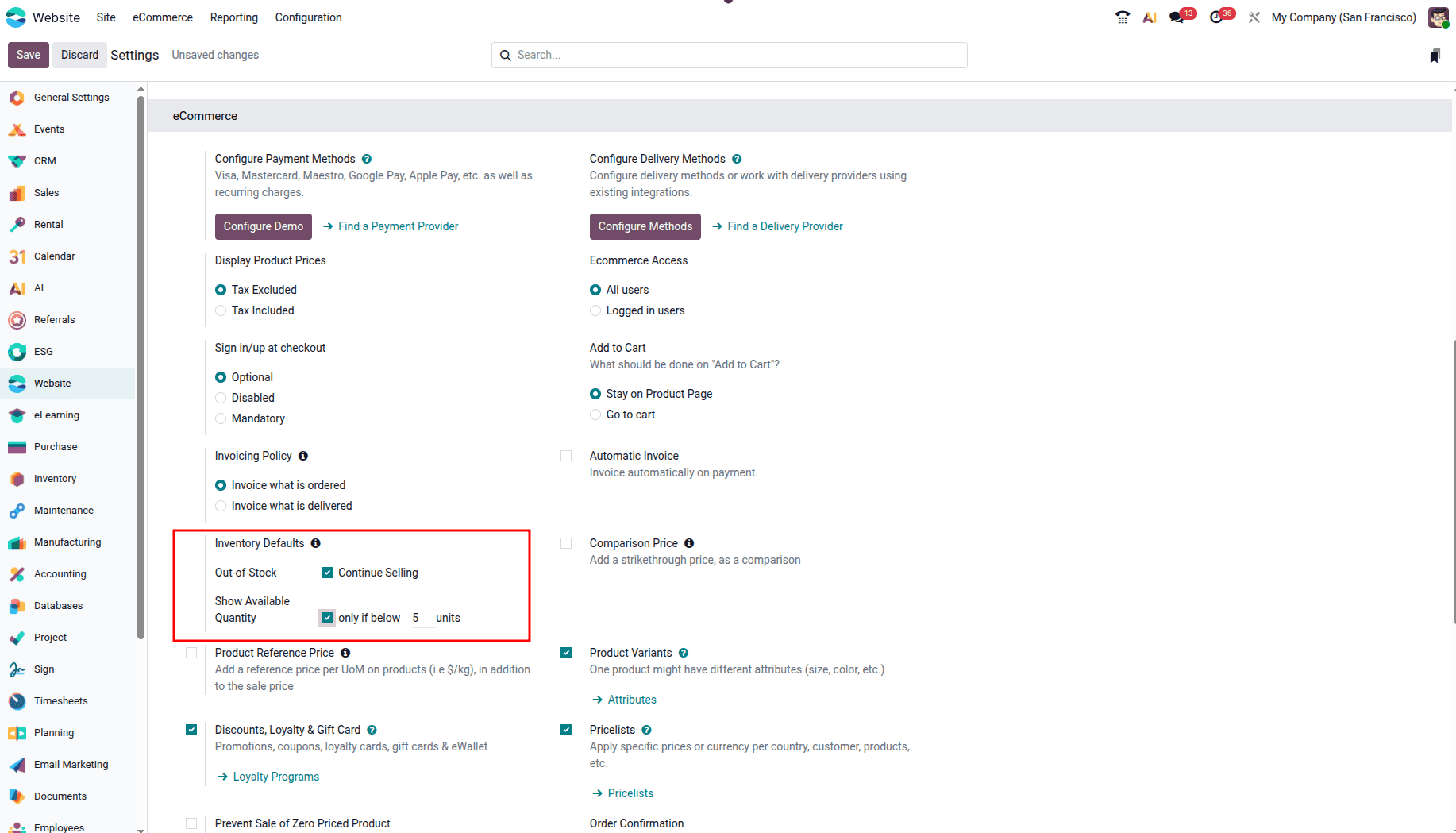Click the company switcher My Company (San Francisco)
Image resolution: width=1456 pixels, height=833 pixels.
(1343, 17)
